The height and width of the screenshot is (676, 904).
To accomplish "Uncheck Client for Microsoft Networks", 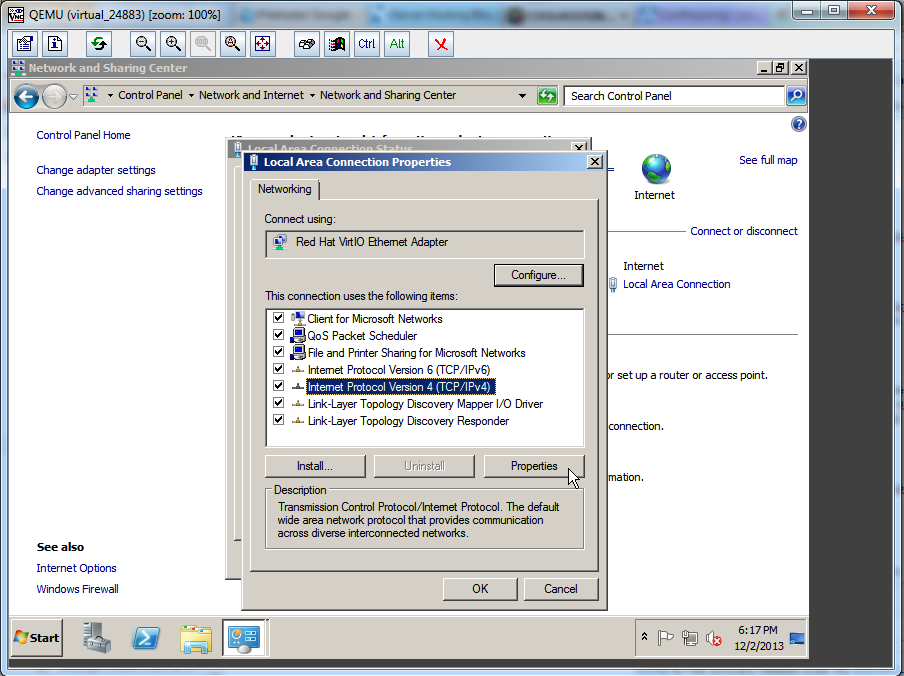I will coord(278,318).
